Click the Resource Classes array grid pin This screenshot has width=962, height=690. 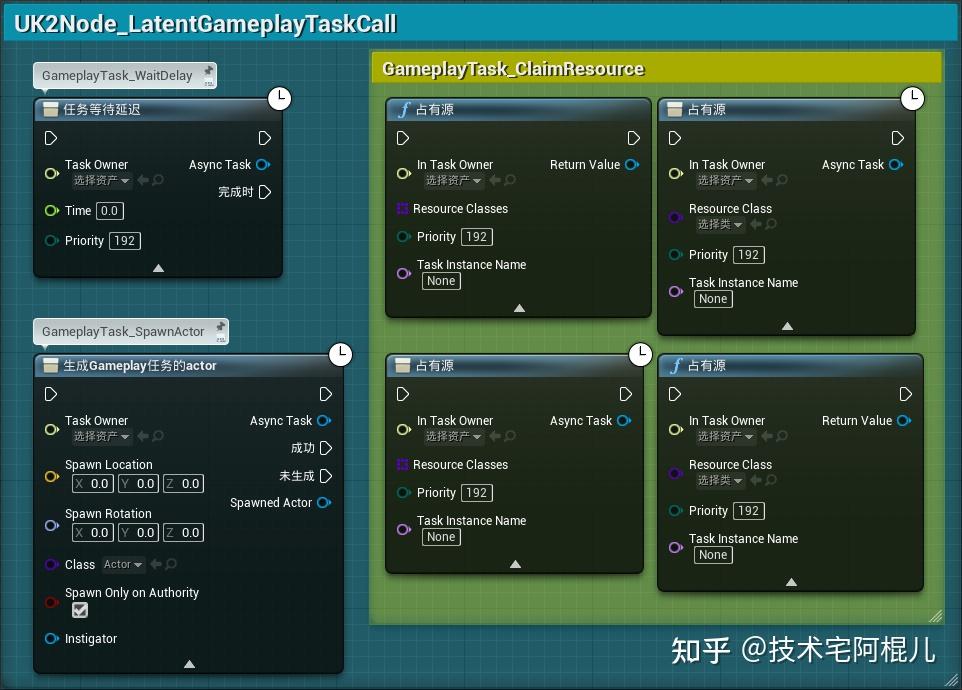point(400,208)
